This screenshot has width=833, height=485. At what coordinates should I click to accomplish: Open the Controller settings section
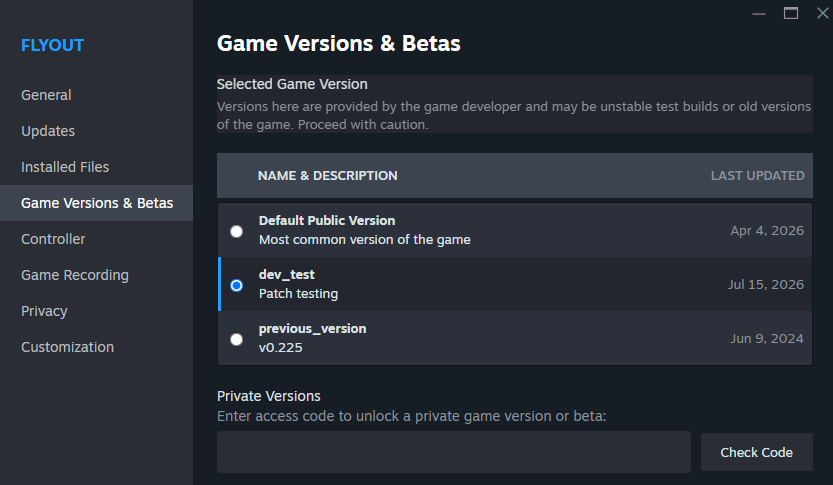click(x=53, y=239)
